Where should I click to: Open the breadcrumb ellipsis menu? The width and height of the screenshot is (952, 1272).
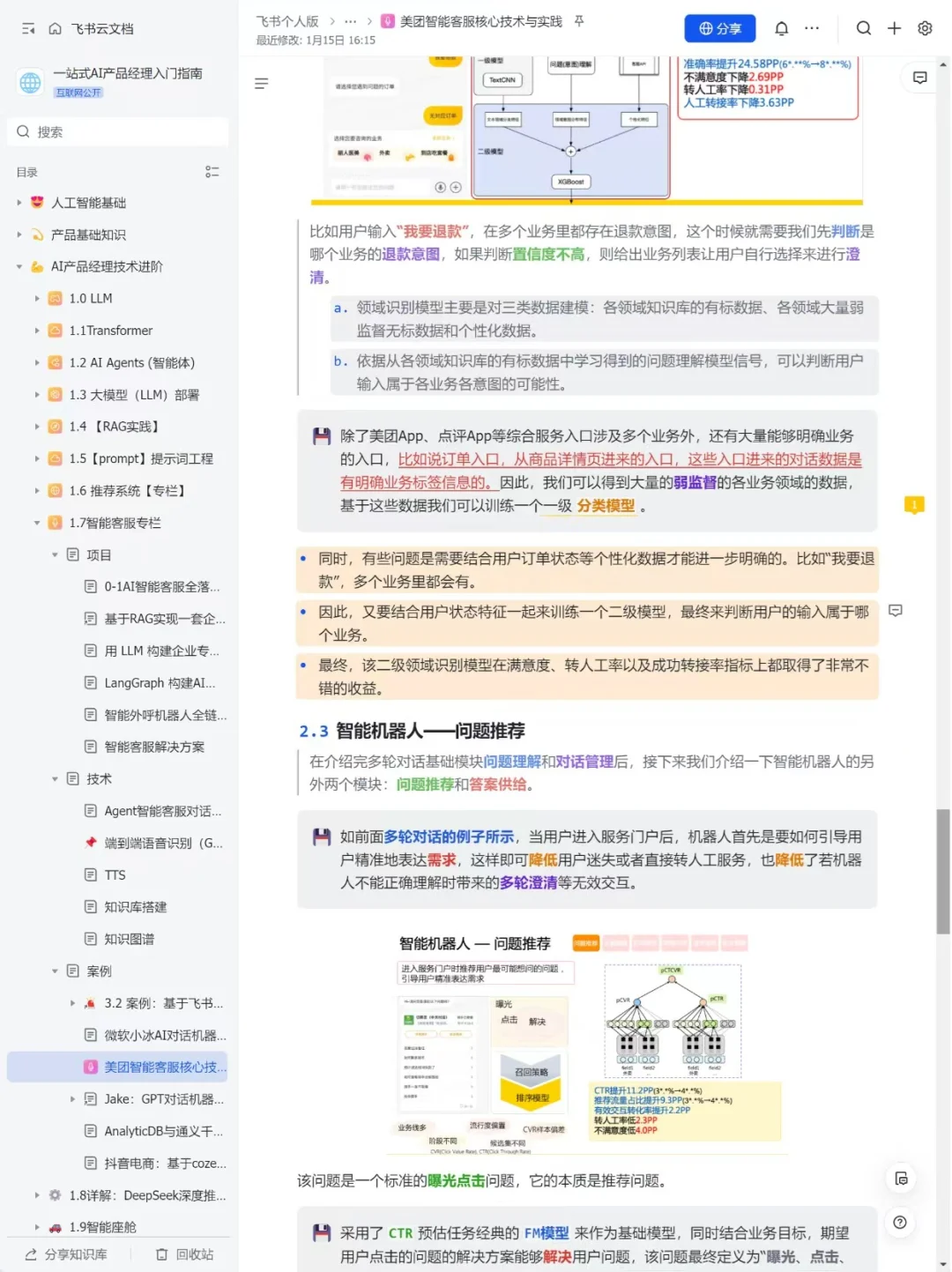click(351, 21)
